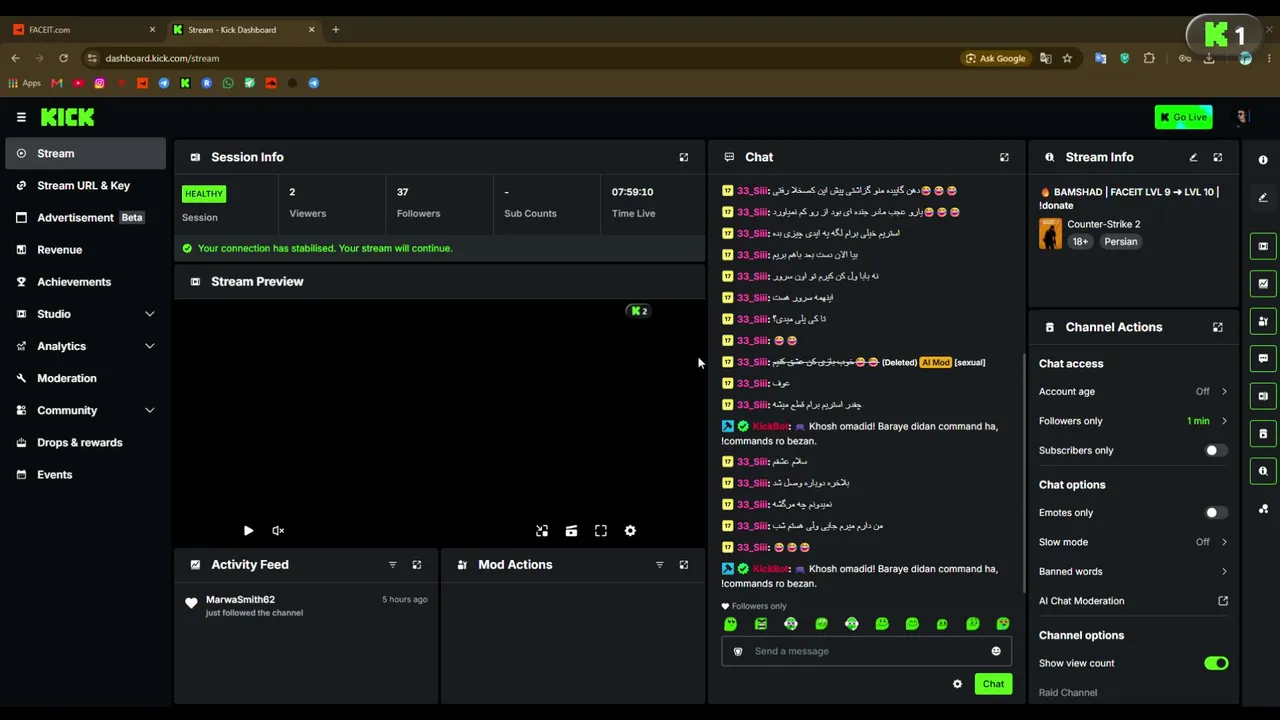Expand the Channel Actions panel
The width and height of the screenshot is (1280, 720).
[1218, 327]
